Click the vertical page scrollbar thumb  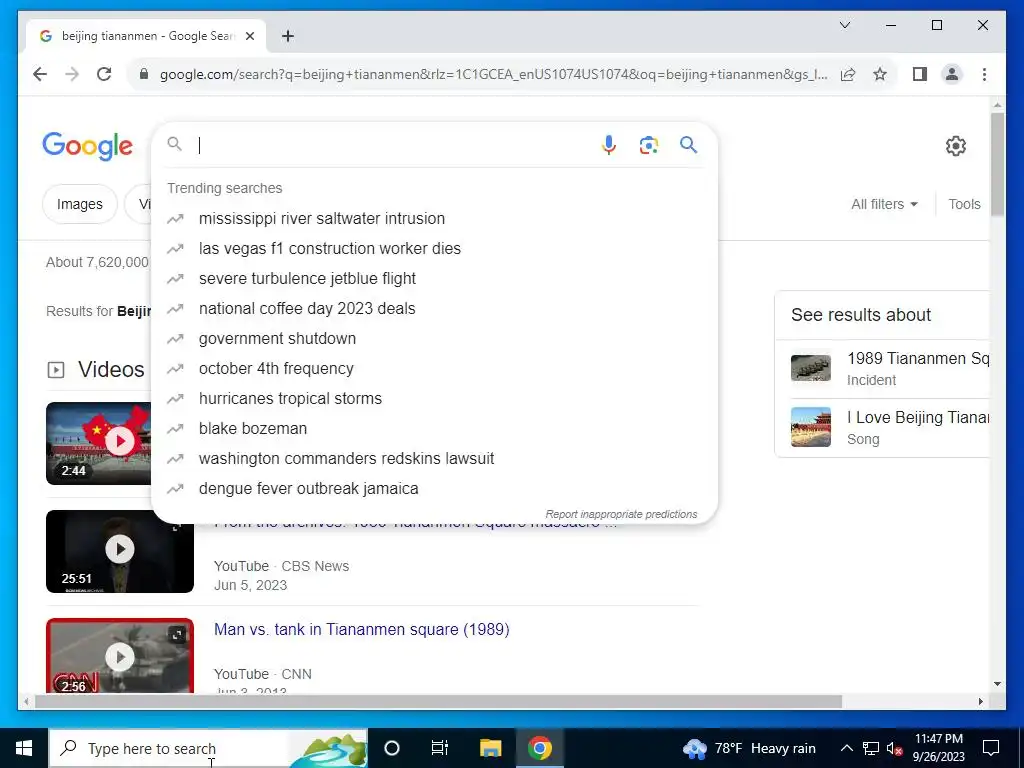click(997, 165)
